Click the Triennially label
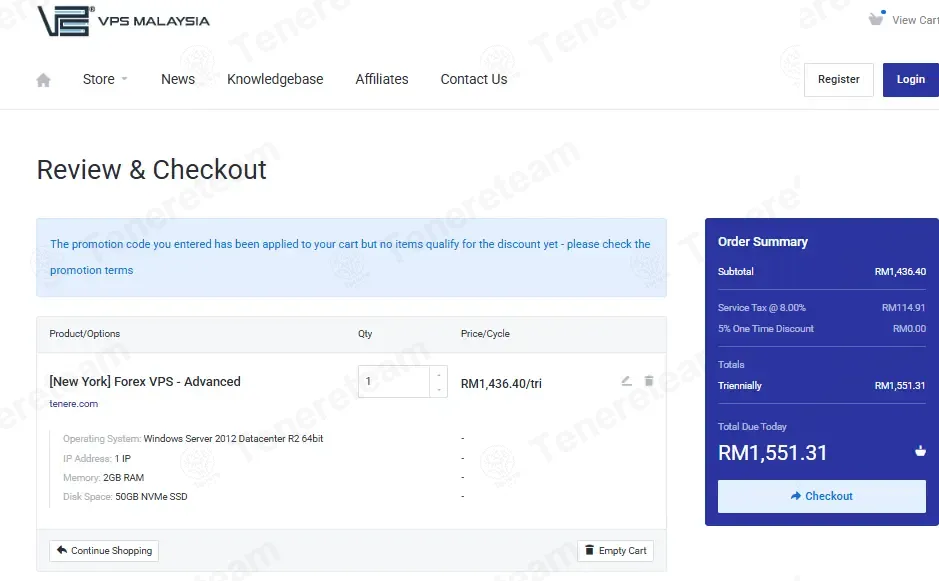939x581 pixels. pyautogui.click(x=740, y=386)
